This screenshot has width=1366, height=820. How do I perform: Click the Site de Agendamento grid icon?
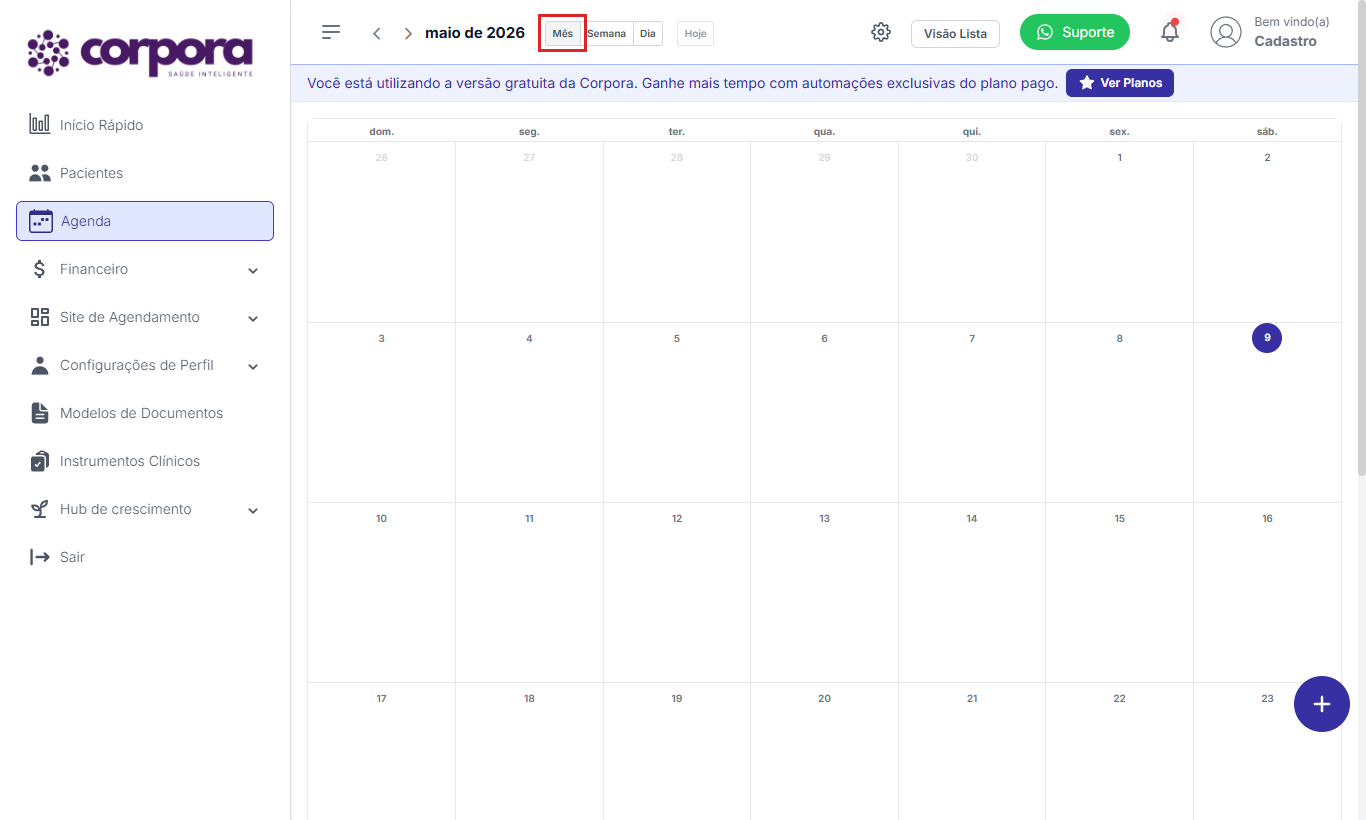(x=40, y=317)
